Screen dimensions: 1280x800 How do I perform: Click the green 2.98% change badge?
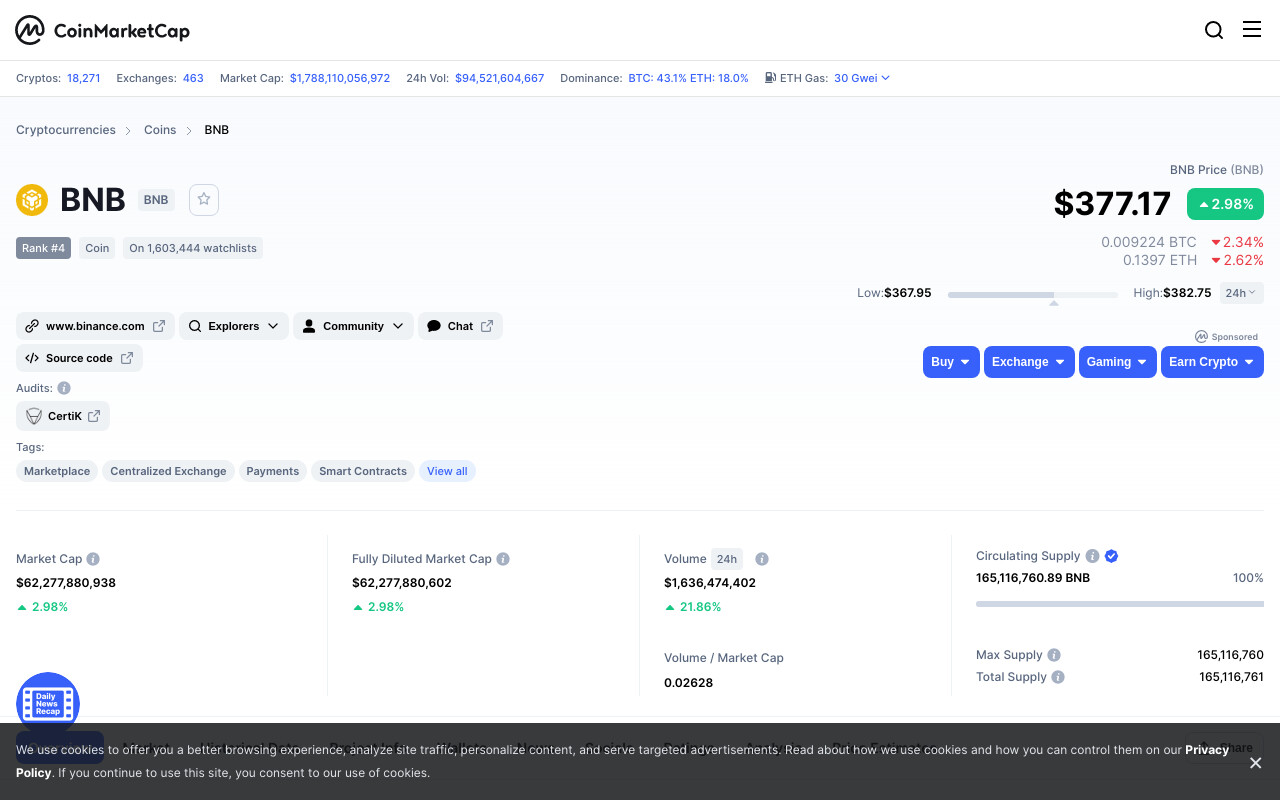pyautogui.click(x=1225, y=204)
